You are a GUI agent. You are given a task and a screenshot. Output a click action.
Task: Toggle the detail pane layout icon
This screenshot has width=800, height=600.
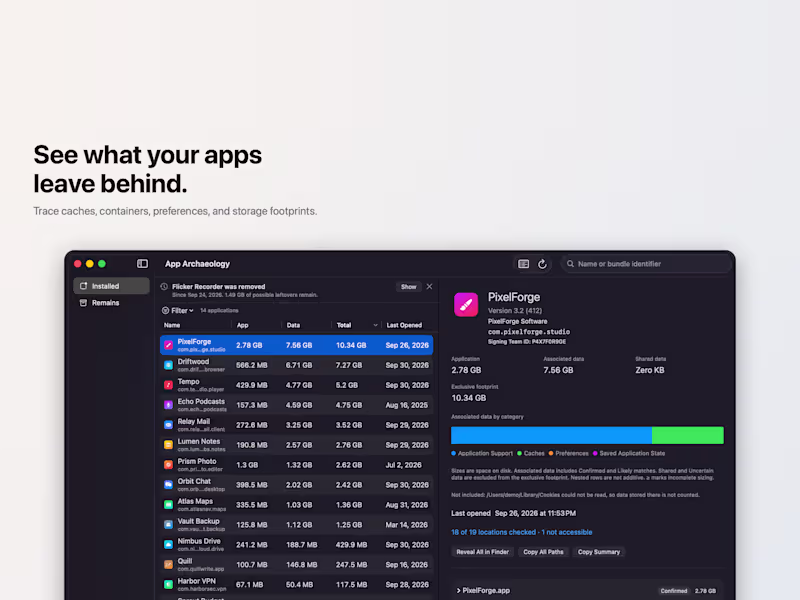click(523, 264)
